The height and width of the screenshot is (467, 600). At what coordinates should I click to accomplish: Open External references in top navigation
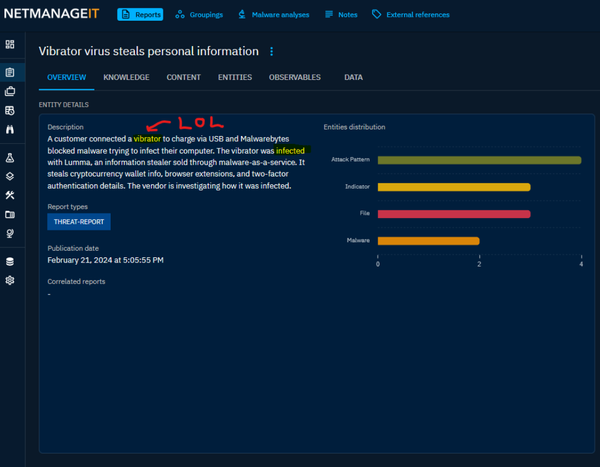click(x=410, y=15)
